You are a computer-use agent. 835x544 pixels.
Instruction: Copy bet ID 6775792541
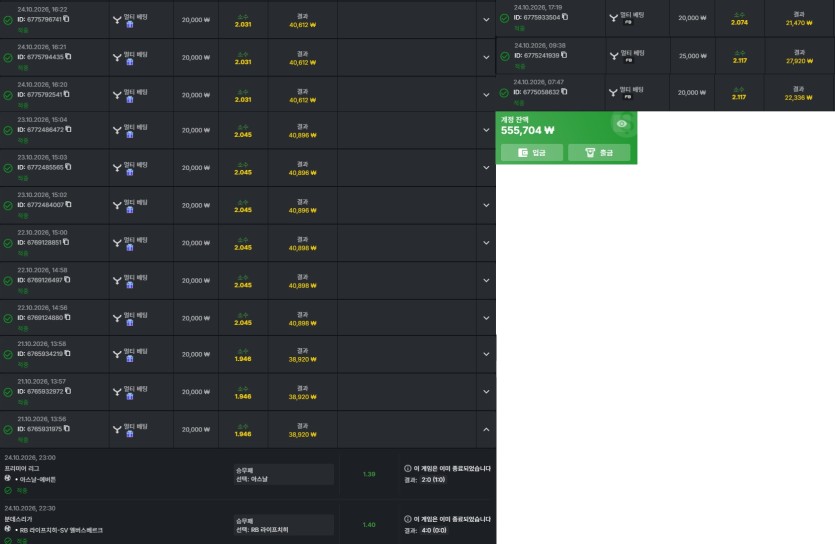67,94
